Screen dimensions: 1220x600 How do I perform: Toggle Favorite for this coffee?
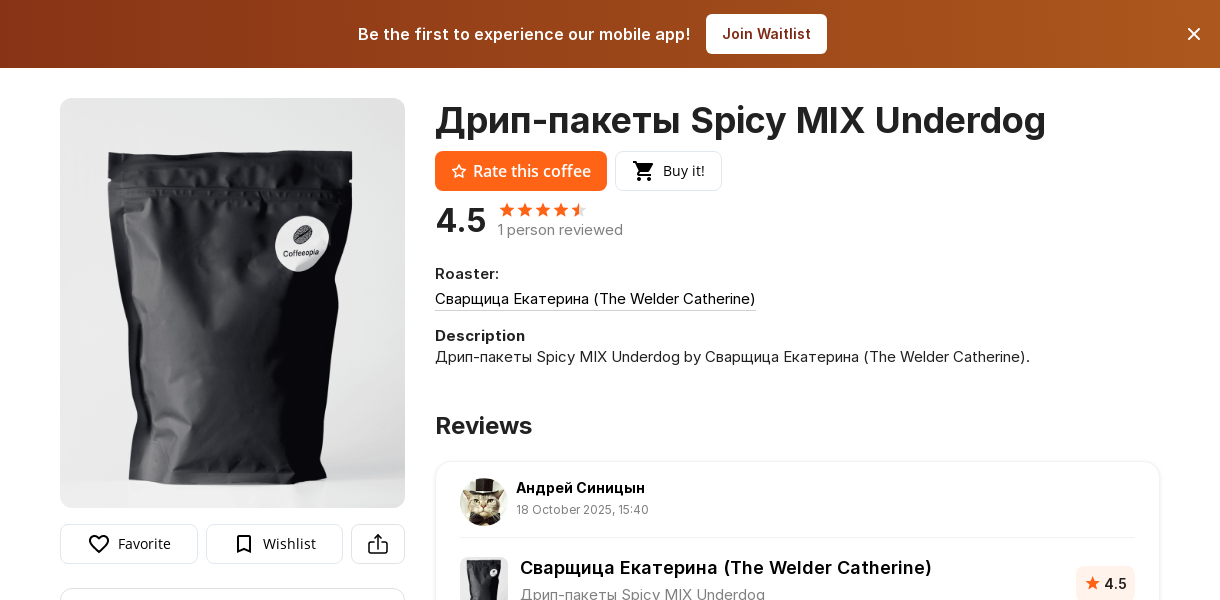coord(128,544)
